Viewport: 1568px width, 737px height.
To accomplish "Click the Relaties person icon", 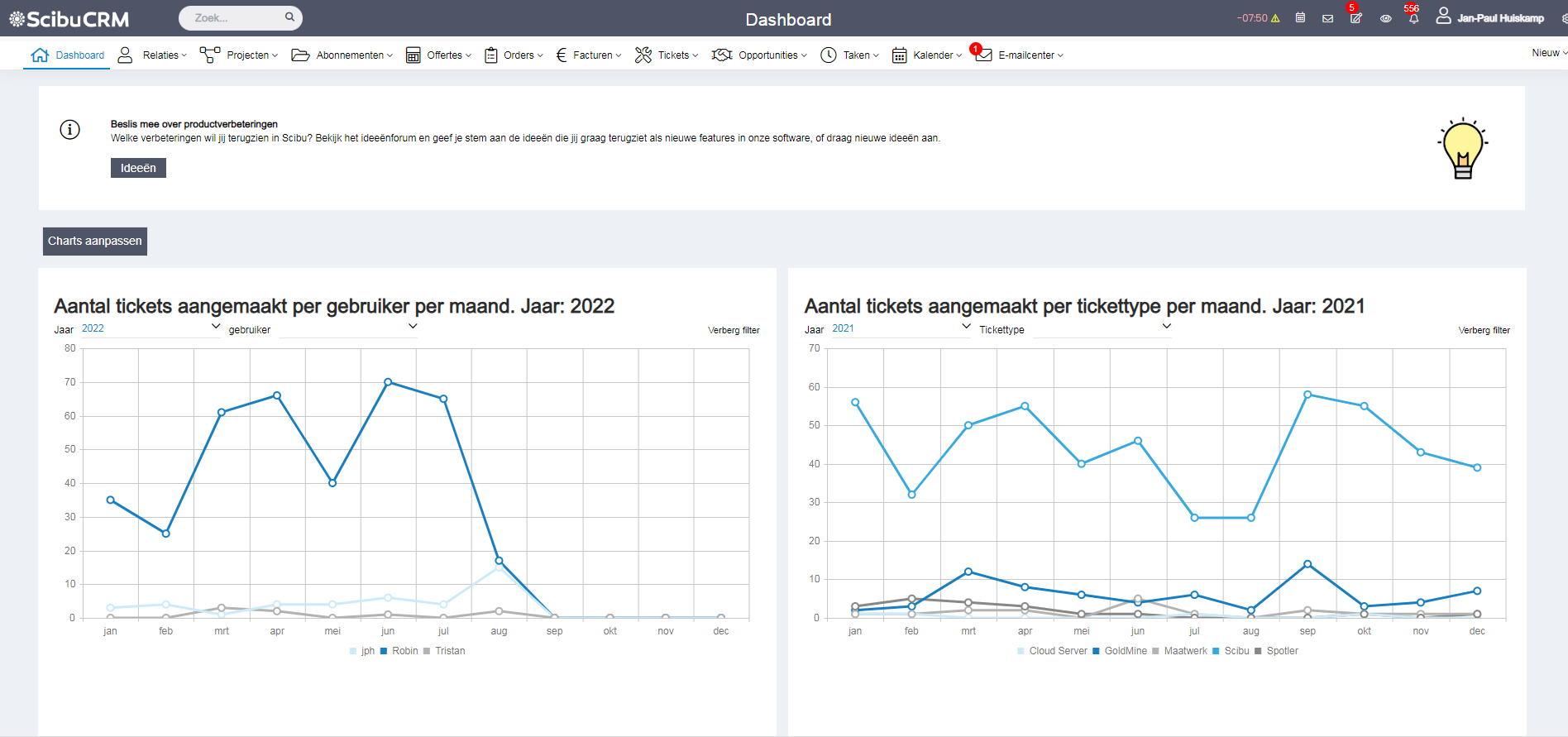I will [x=125, y=55].
